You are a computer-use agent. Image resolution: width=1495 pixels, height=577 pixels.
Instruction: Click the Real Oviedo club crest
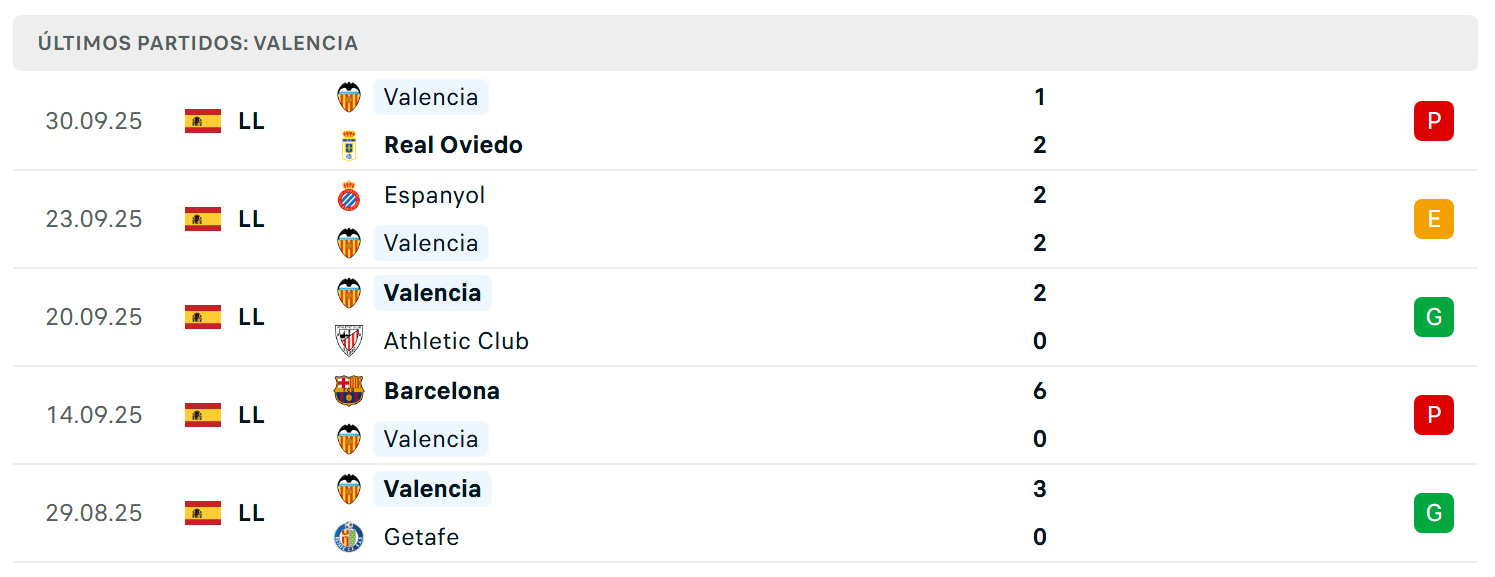[x=349, y=145]
